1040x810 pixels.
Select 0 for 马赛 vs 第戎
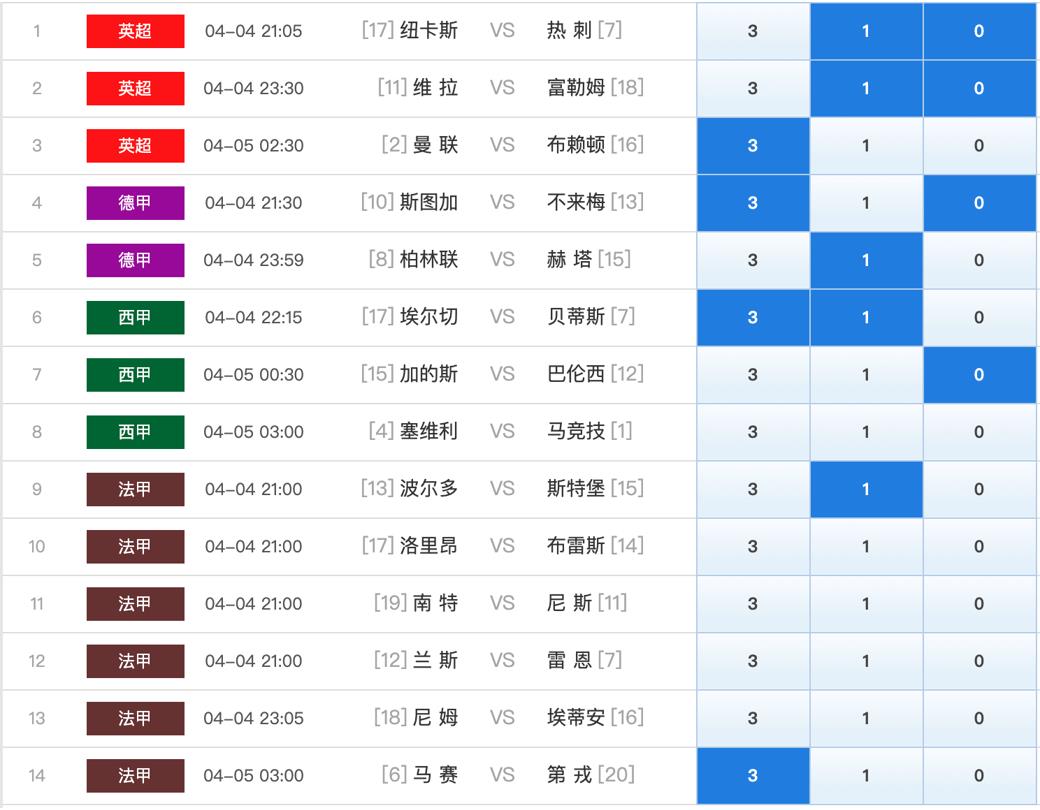click(x=980, y=776)
